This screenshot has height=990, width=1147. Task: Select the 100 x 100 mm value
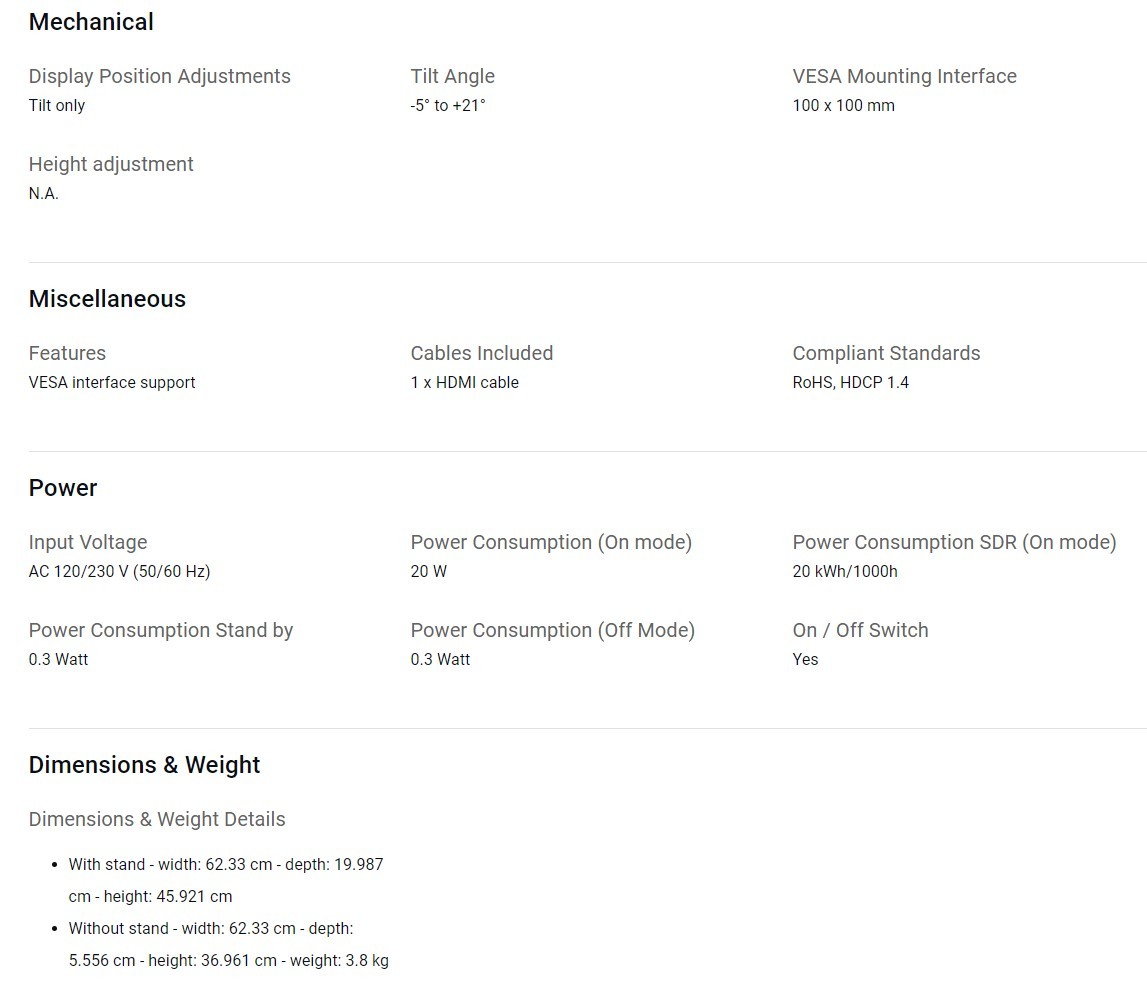point(843,105)
